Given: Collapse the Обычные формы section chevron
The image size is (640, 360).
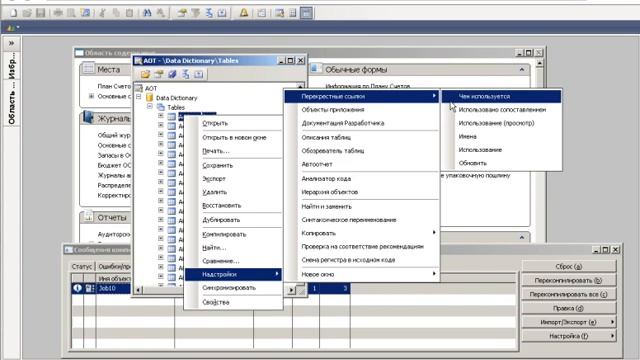Looking at the screenshot, I should click(x=522, y=70).
